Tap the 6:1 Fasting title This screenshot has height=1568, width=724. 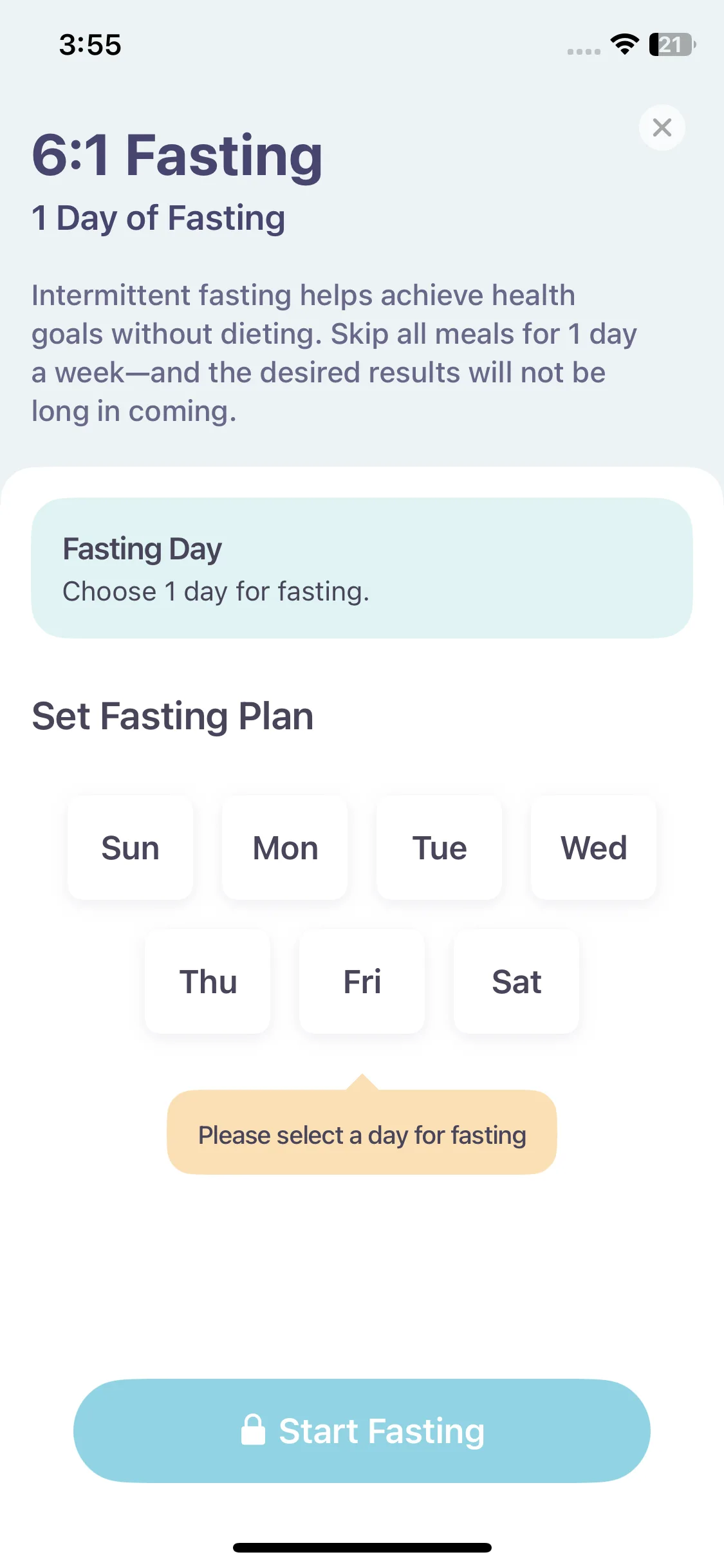click(177, 155)
